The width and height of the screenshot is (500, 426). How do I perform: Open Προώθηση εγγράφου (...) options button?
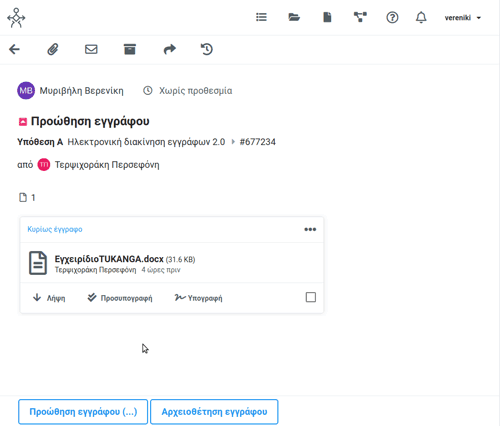[83, 412]
